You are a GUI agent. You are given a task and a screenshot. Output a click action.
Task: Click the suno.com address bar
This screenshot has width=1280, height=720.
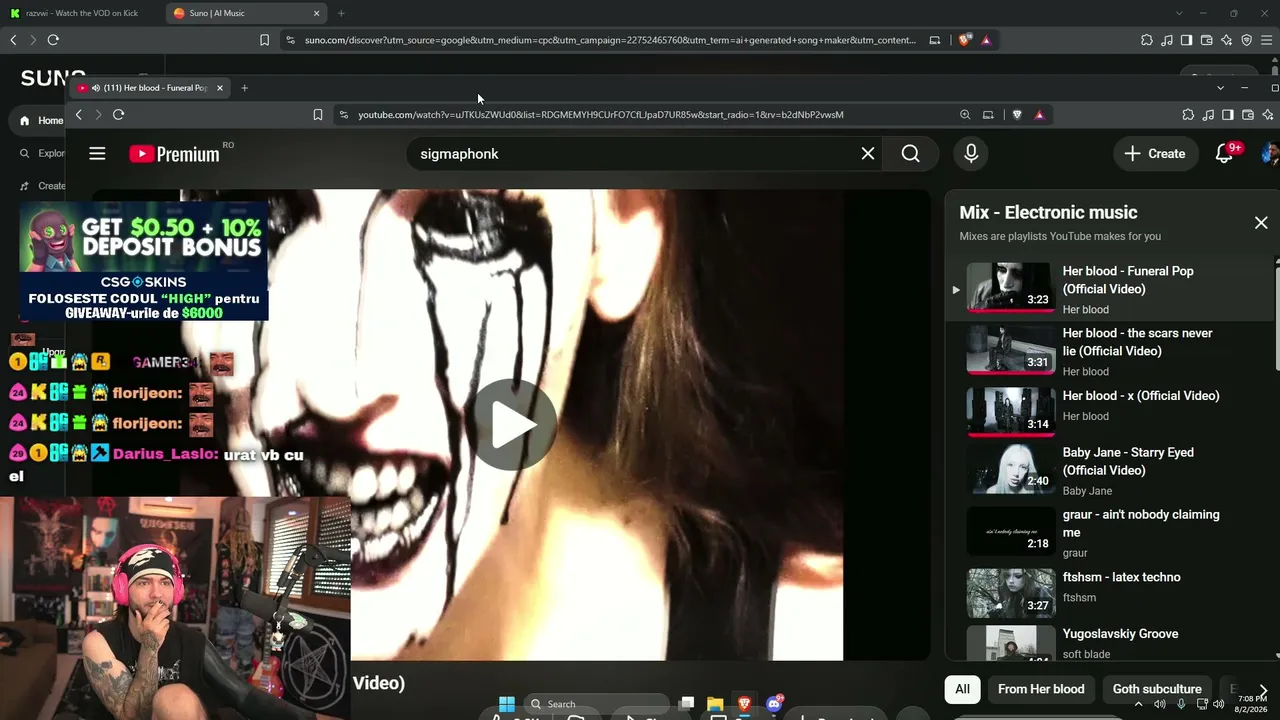click(610, 40)
